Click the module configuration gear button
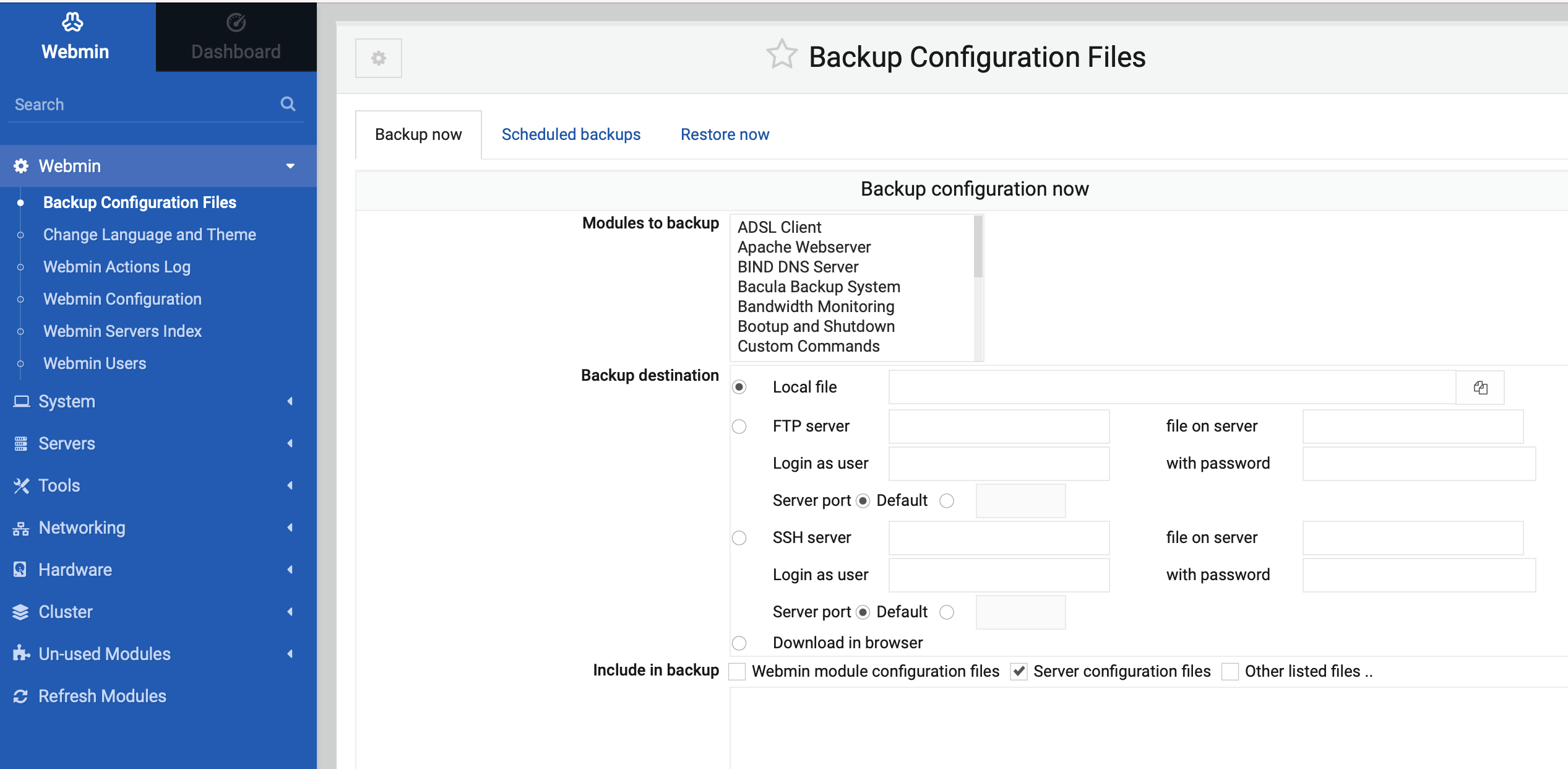This screenshot has width=1568, height=769. pyautogui.click(x=379, y=58)
